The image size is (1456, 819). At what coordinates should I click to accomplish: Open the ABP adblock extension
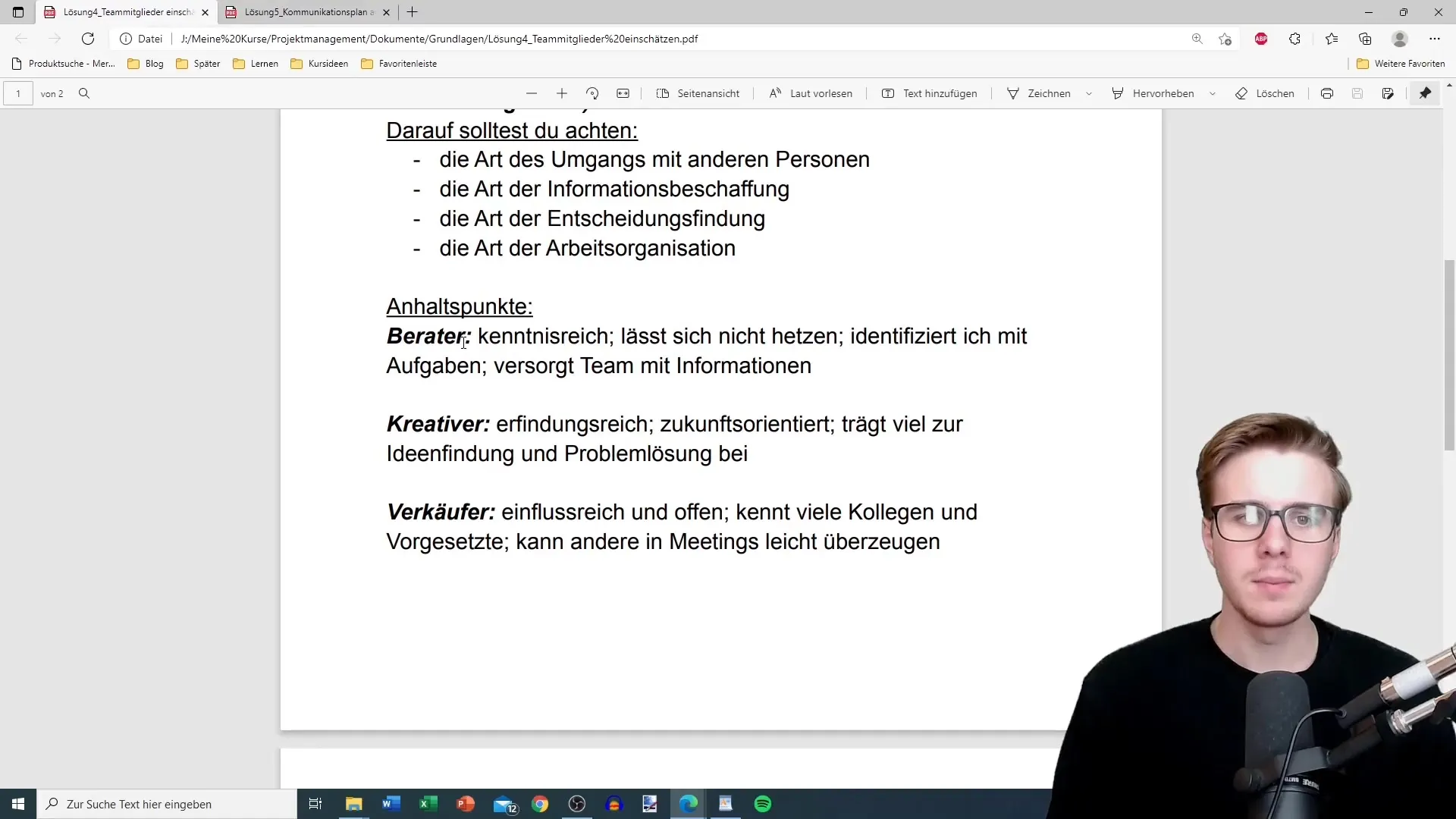coord(1260,39)
